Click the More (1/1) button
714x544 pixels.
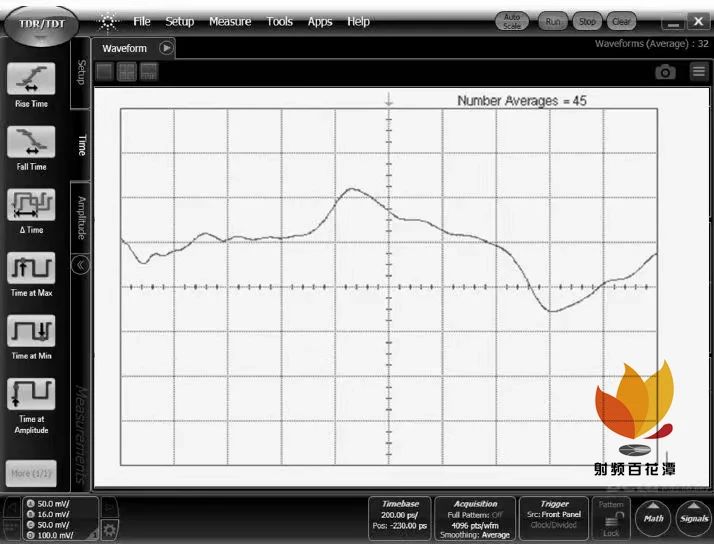[x=31, y=473]
